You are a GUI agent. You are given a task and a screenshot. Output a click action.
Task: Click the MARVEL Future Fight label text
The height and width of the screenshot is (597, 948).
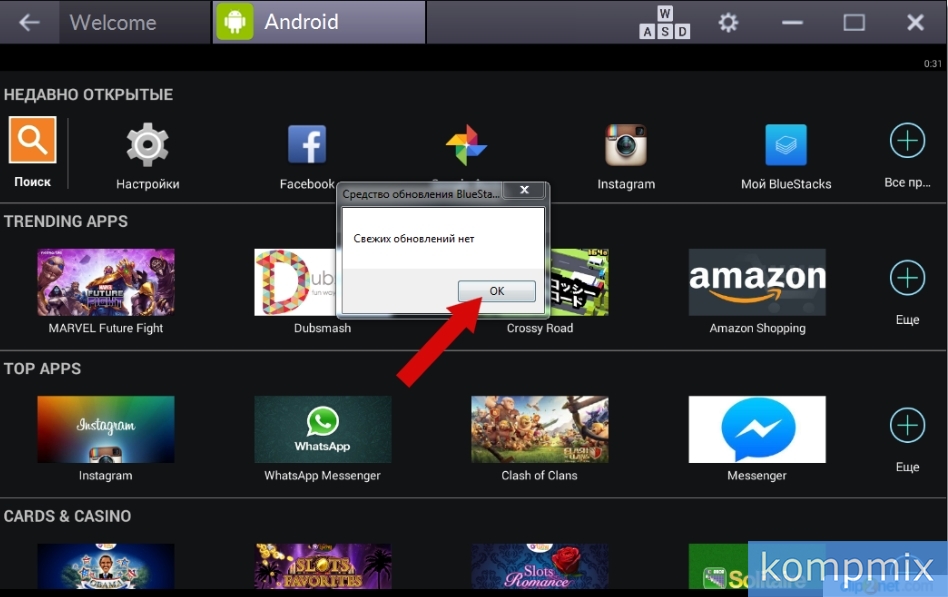pos(106,328)
